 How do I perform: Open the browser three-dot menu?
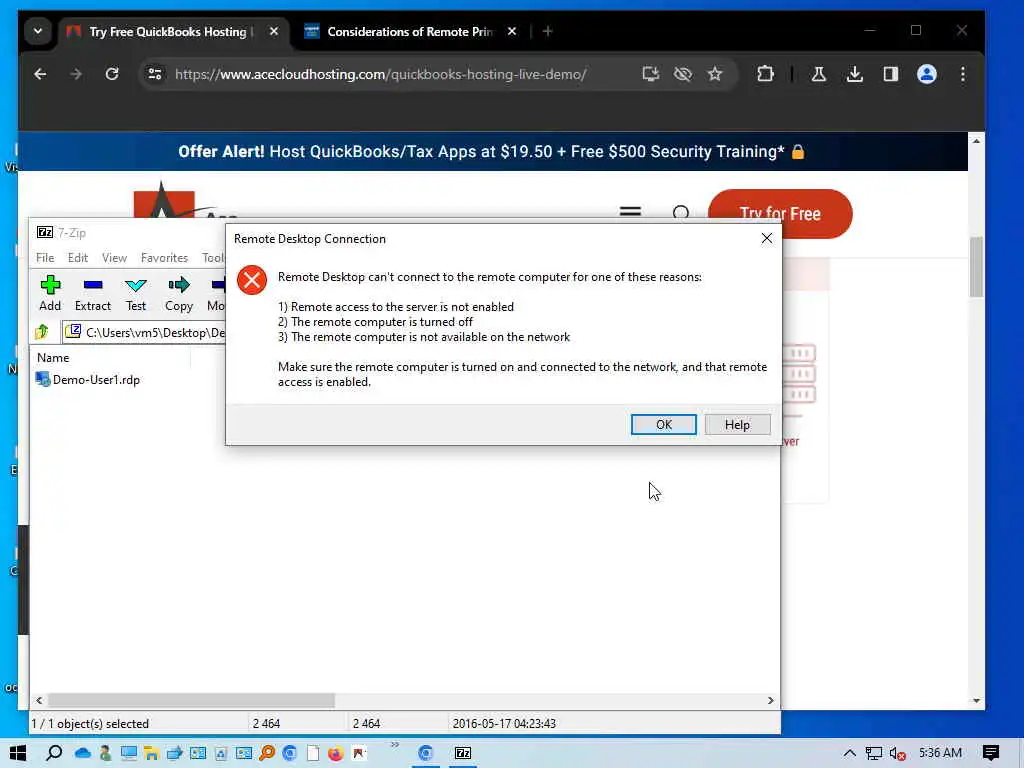pos(963,74)
